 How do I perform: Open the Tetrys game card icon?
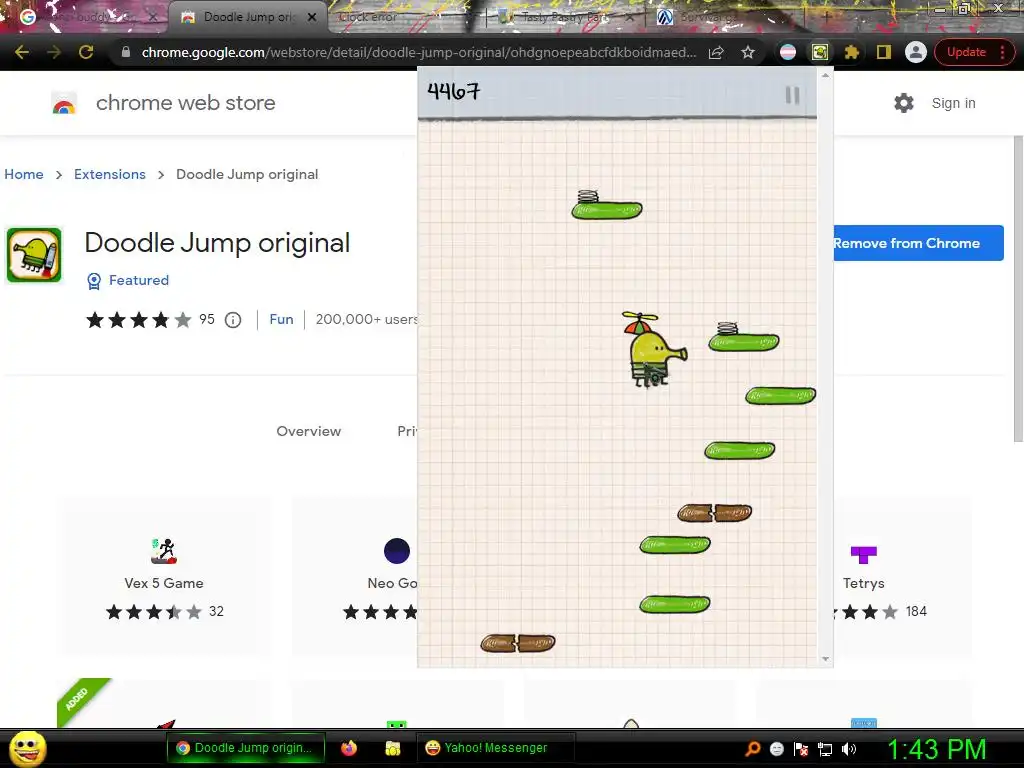(x=863, y=554)
